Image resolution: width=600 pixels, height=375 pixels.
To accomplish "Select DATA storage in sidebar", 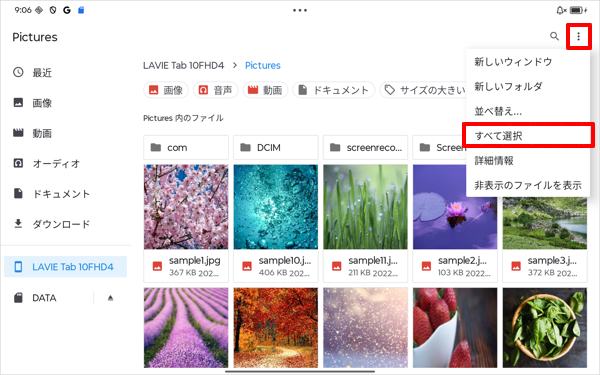I will tap(44, 298).
